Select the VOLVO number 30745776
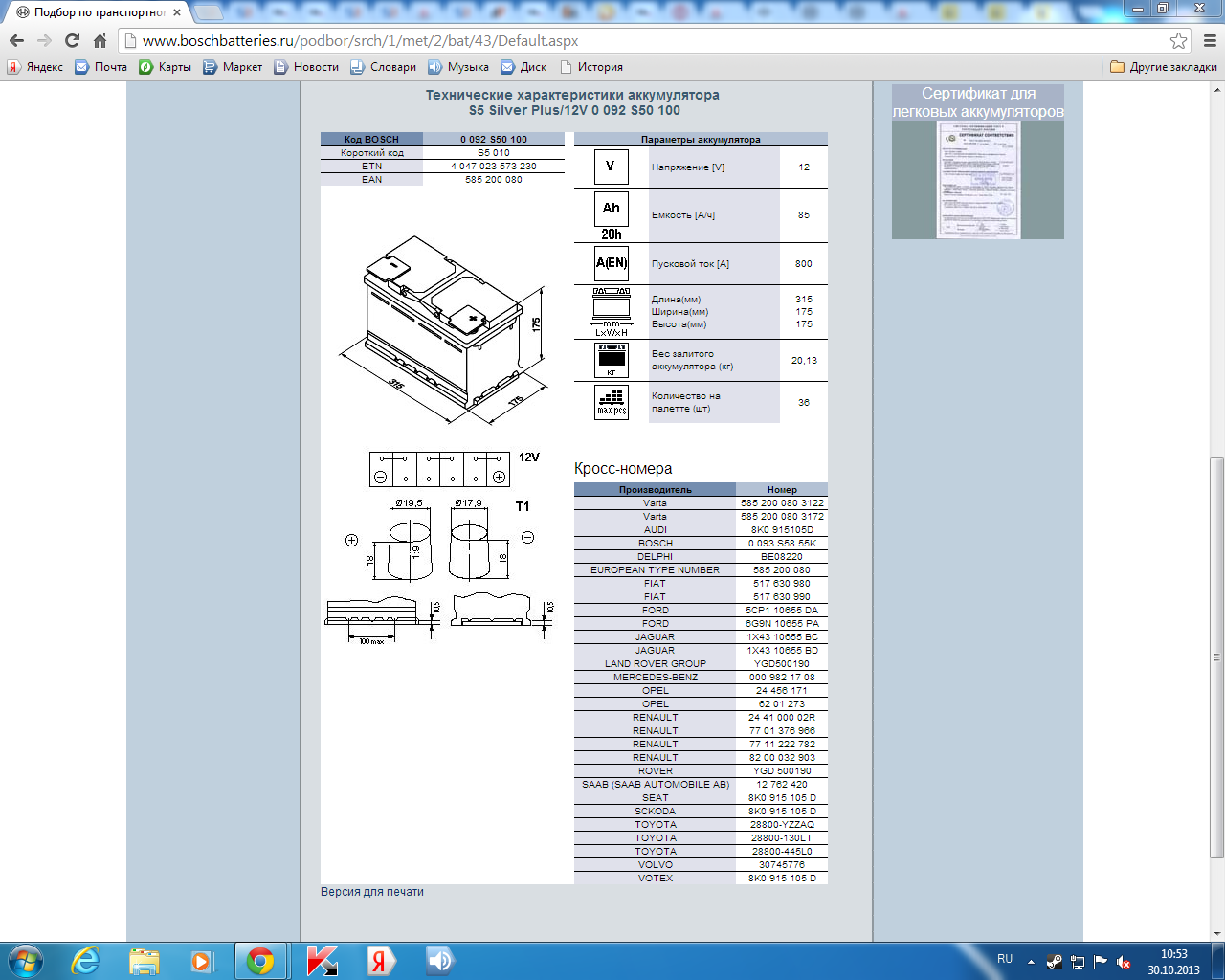 click(782, 865)
